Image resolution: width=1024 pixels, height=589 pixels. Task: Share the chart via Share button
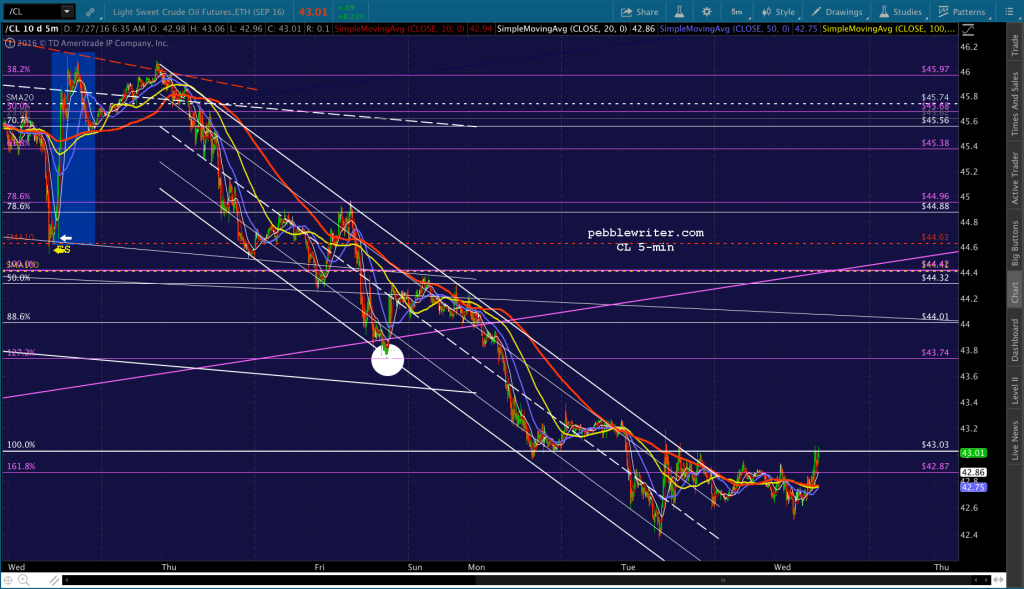[x=639, y=12]
